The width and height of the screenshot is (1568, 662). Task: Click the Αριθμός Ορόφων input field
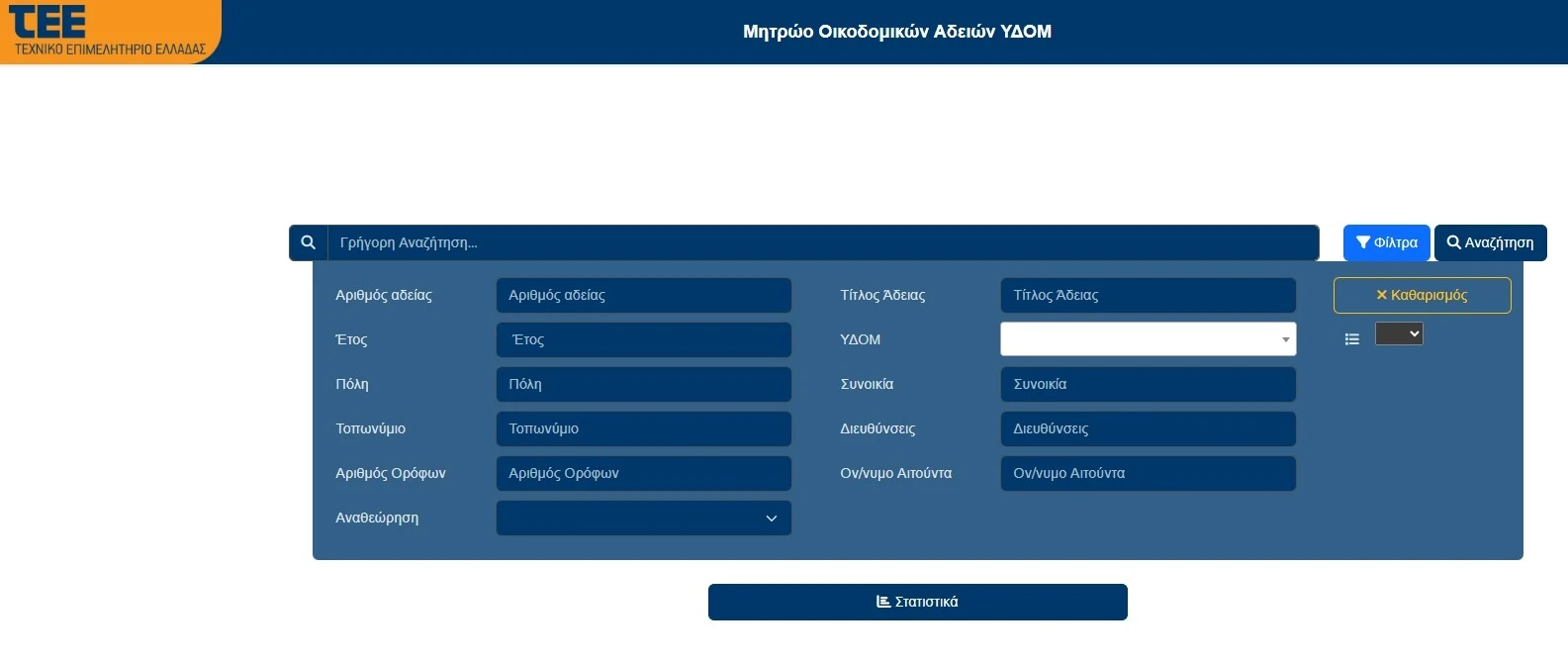(643, 473)
